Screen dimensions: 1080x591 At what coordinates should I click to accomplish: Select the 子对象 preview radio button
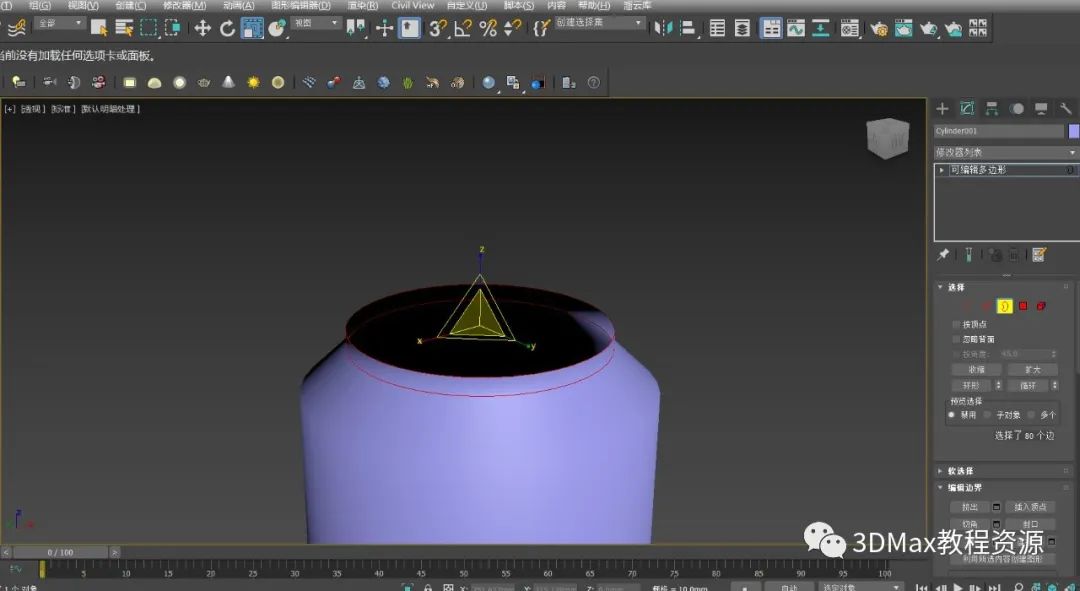pos(987,414)
